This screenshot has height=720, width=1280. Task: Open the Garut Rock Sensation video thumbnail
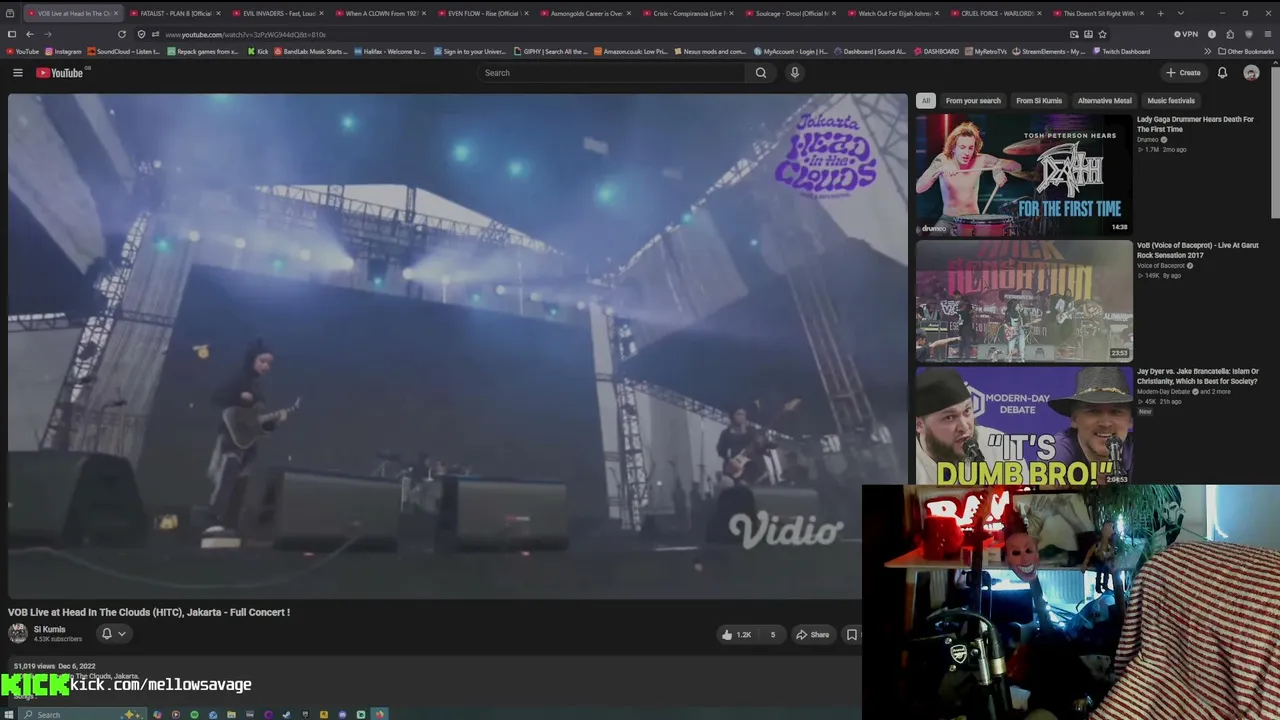1024,300
